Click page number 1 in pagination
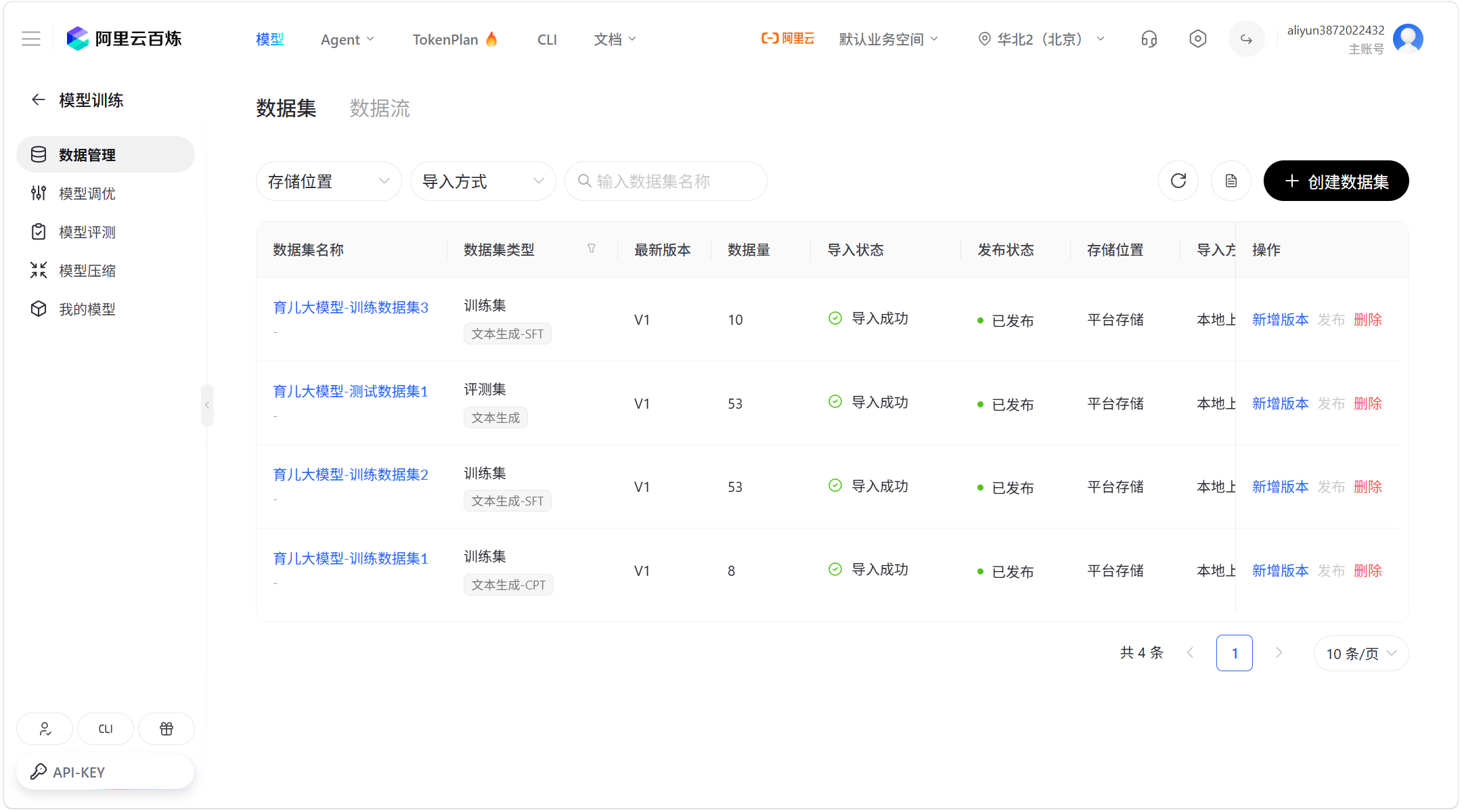This screenshot has height=812, width=1462. (x=1235, y=653)
